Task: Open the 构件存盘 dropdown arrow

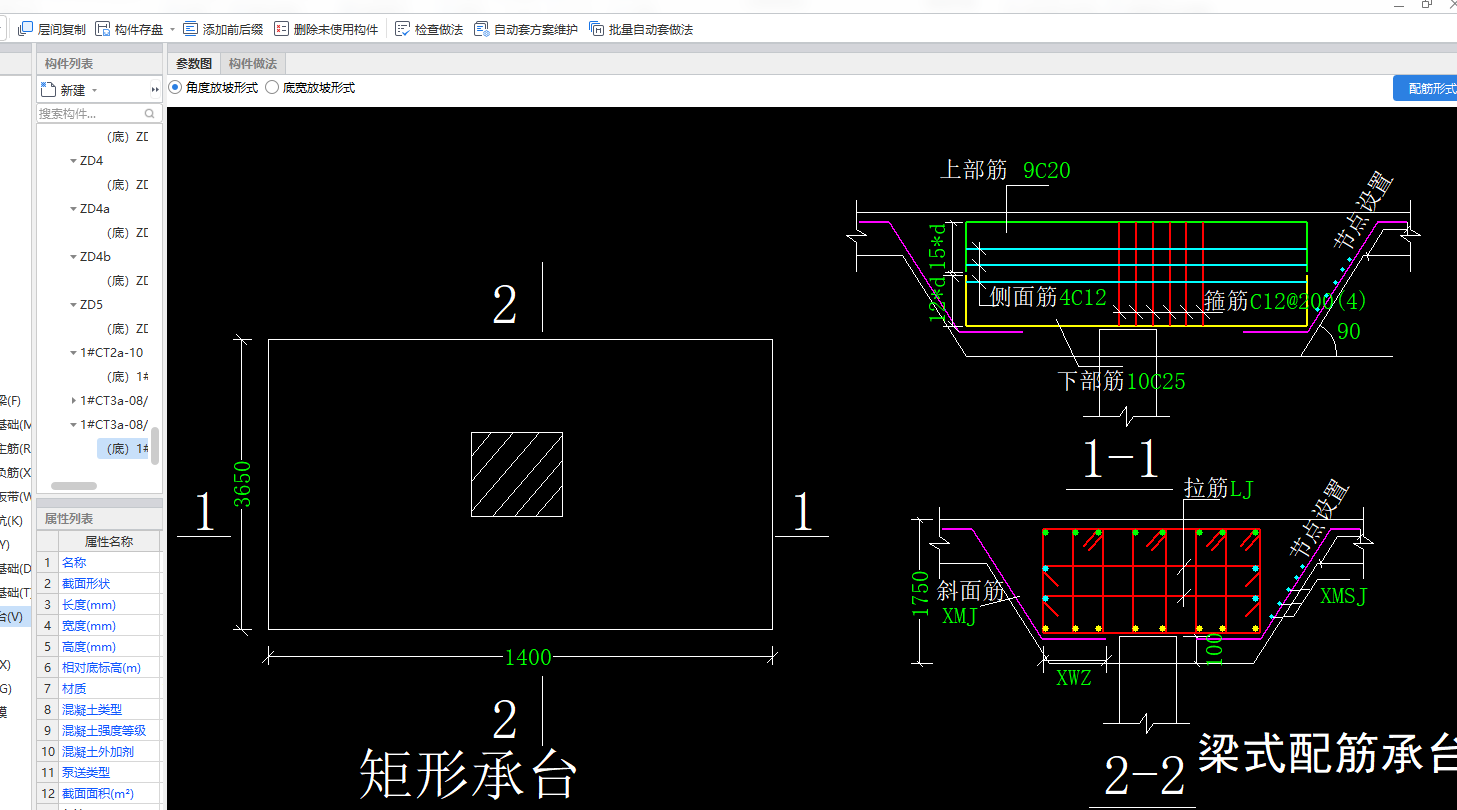Action: pos(172,30)
